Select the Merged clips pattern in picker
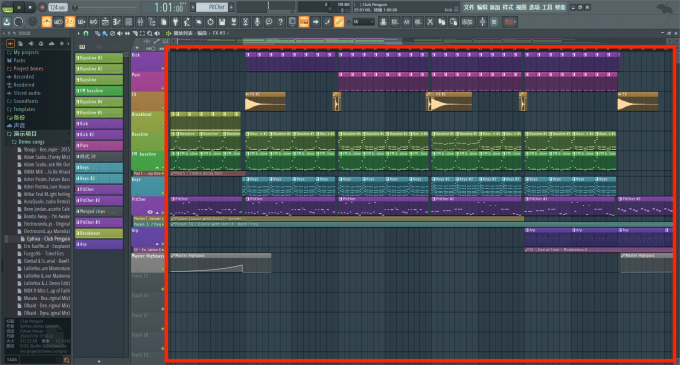This screenshot has height=365, width=680. pyautogui.click(x=99, y=211)
